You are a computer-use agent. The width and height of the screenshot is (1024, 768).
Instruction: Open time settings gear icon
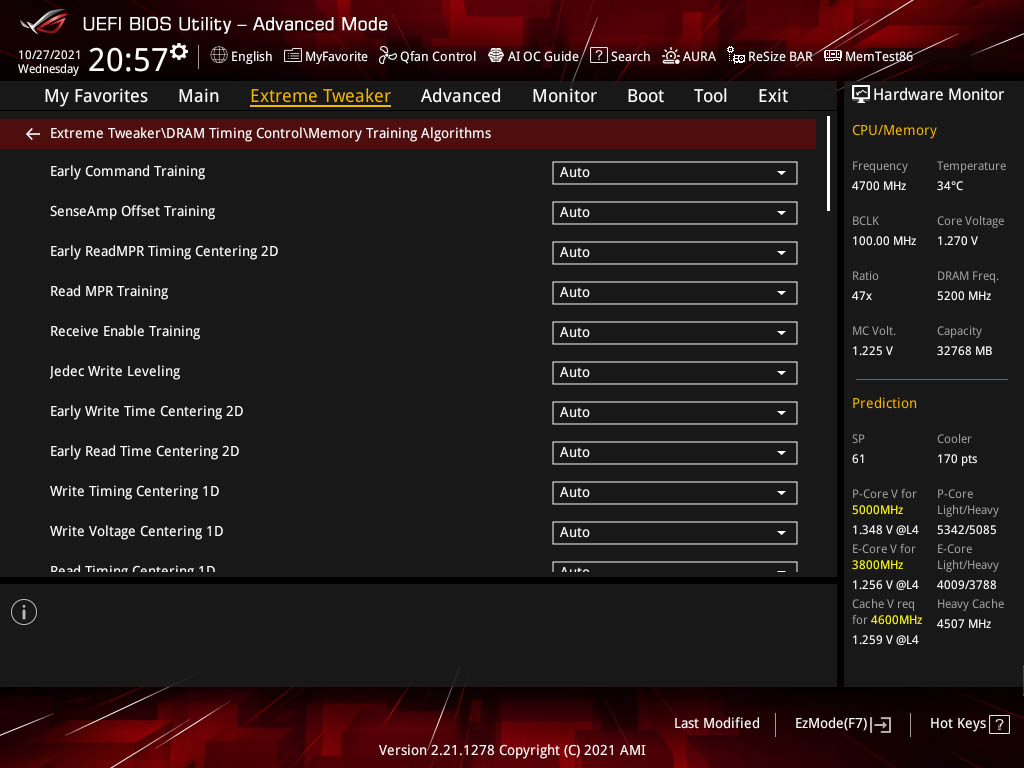(179, 51)
